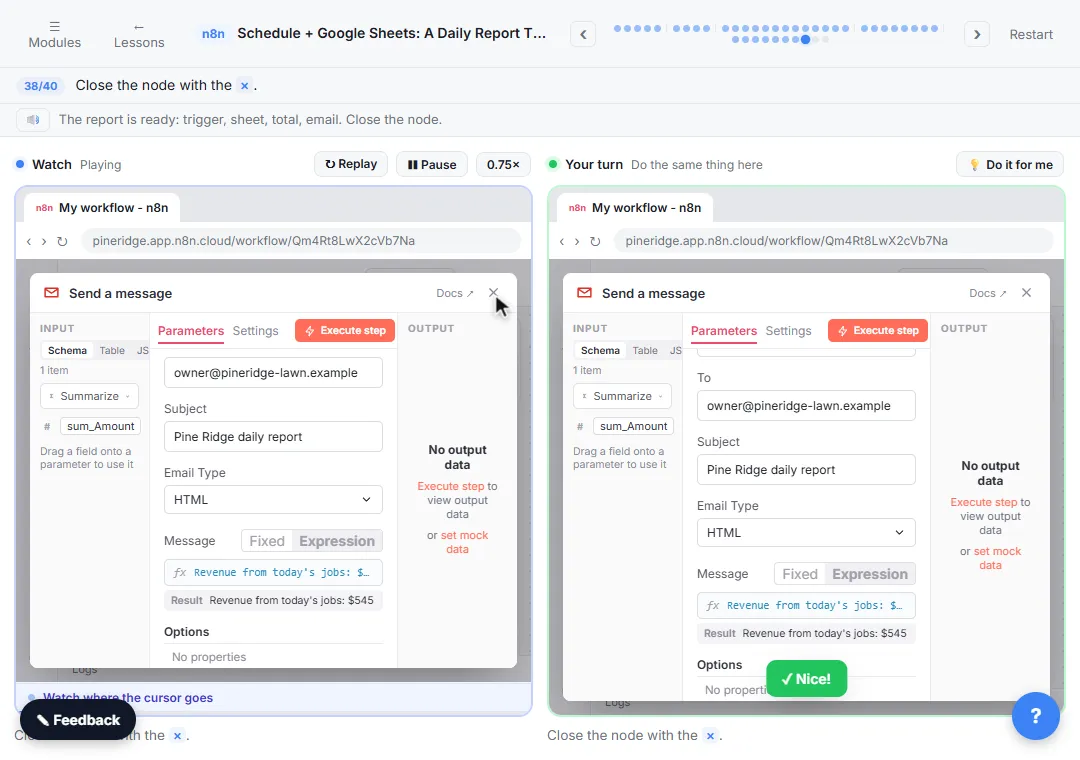Select My workflow - n8n tab in Your turn

pos(634,207)
